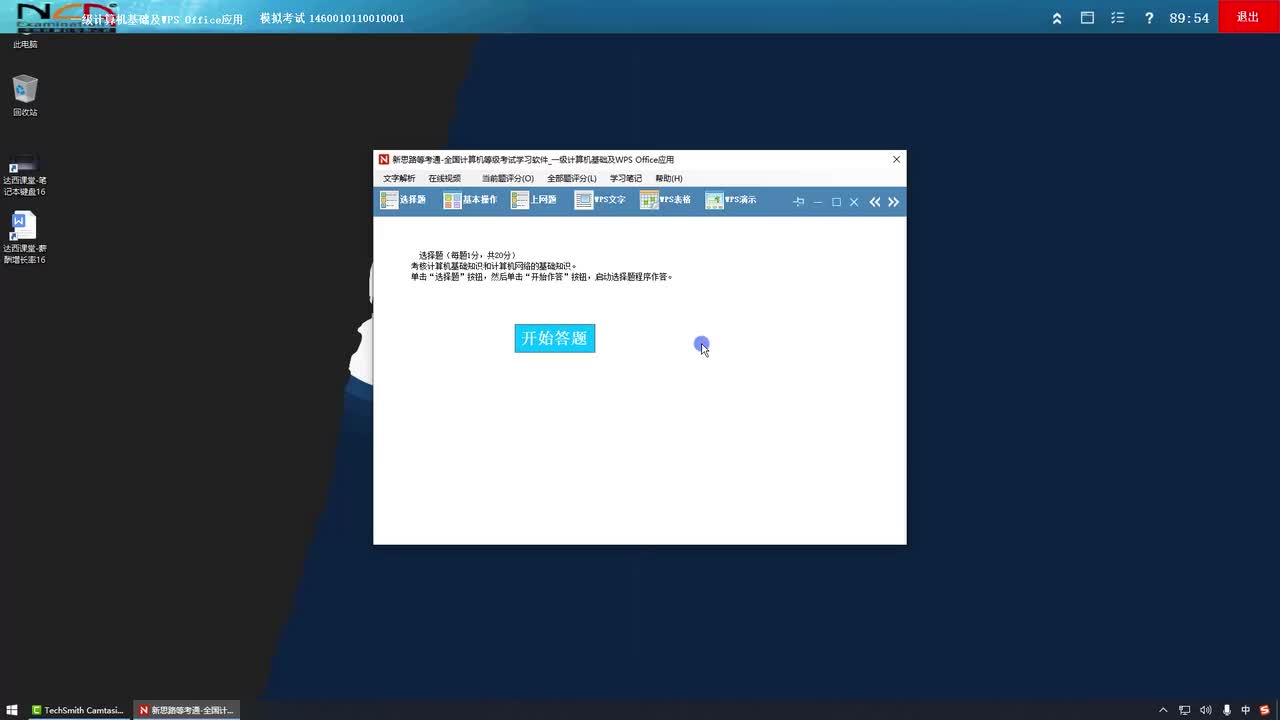Click the 开始答题 button

pyautogui.click(x=555, y=338)
